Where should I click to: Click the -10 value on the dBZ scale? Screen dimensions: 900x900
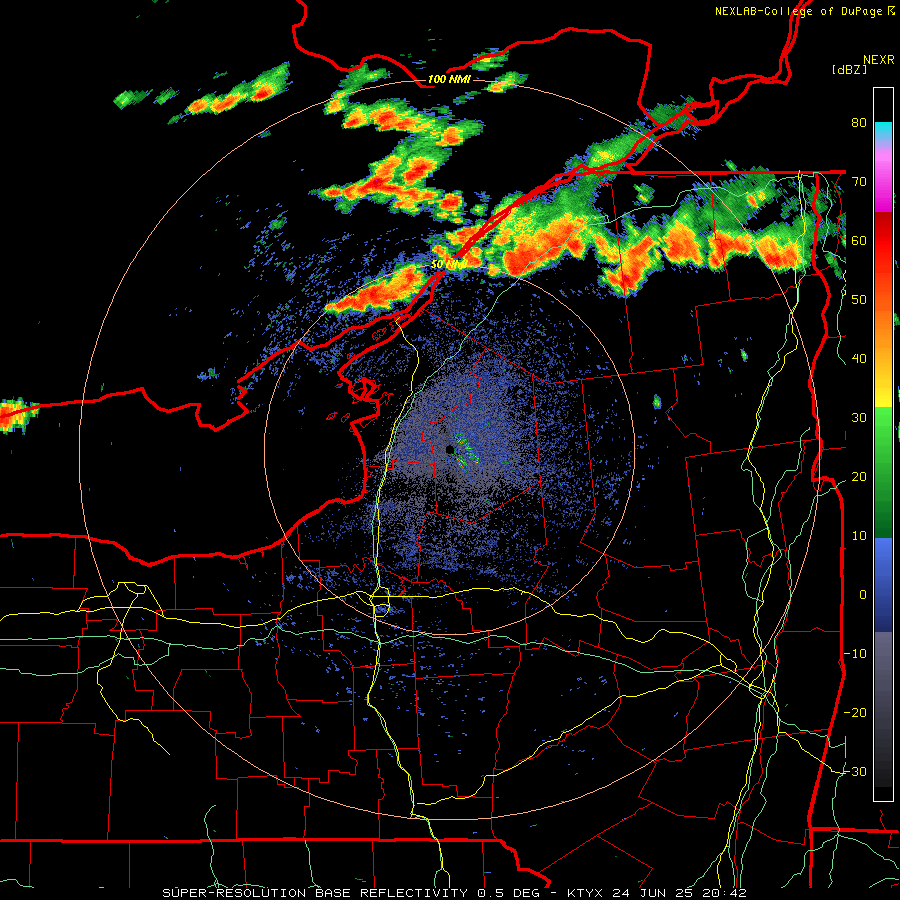[x=855, y=653]
